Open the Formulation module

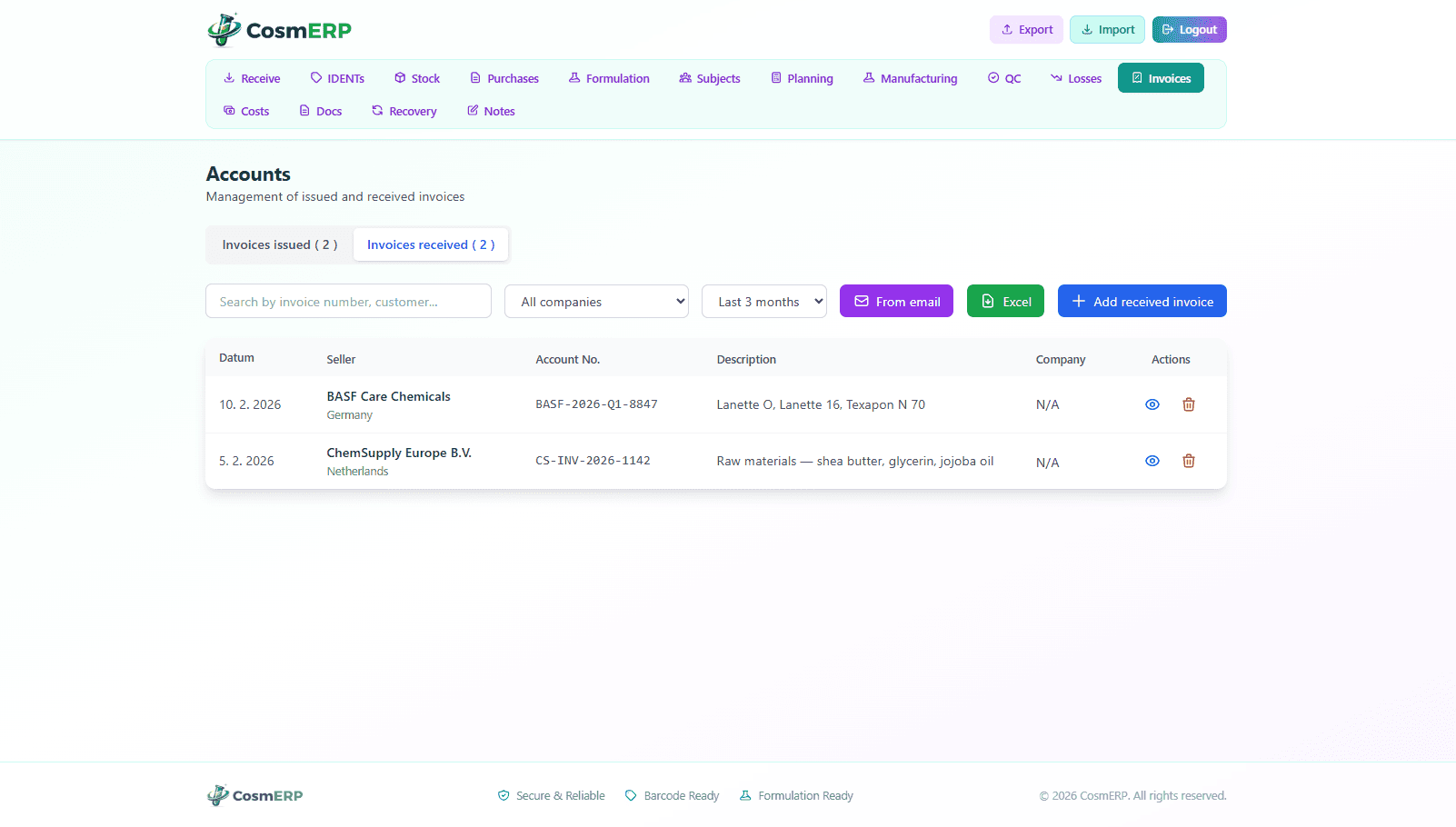(x=609, y=78)
